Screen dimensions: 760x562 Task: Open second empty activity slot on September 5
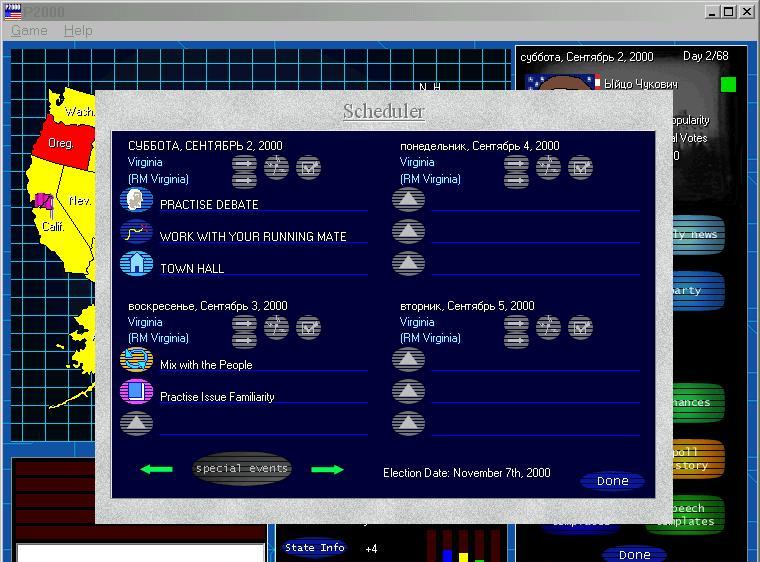[x=408, y=393]
